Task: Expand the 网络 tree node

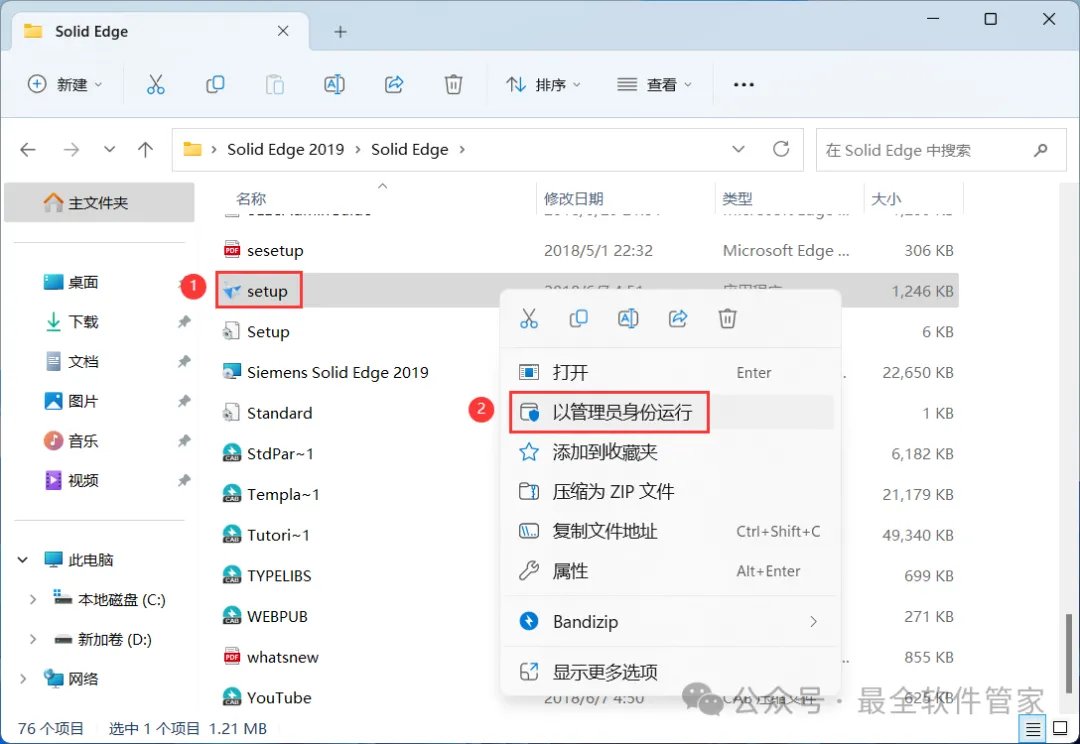Action: click(23, 679)
